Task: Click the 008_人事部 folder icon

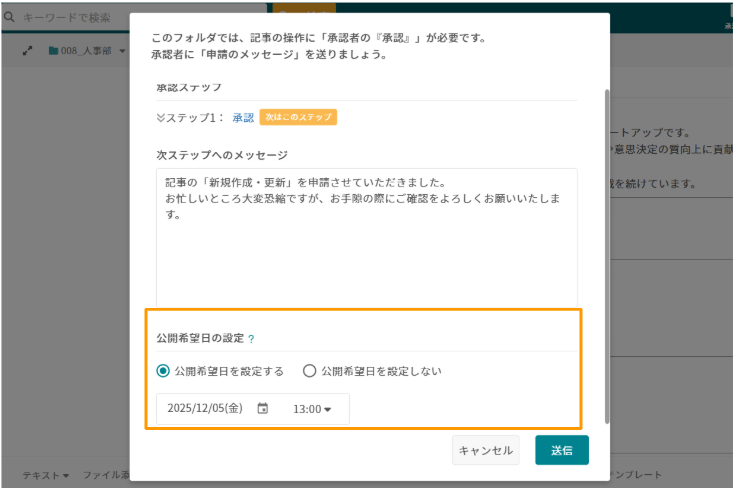Action: (x=54, y=50)
